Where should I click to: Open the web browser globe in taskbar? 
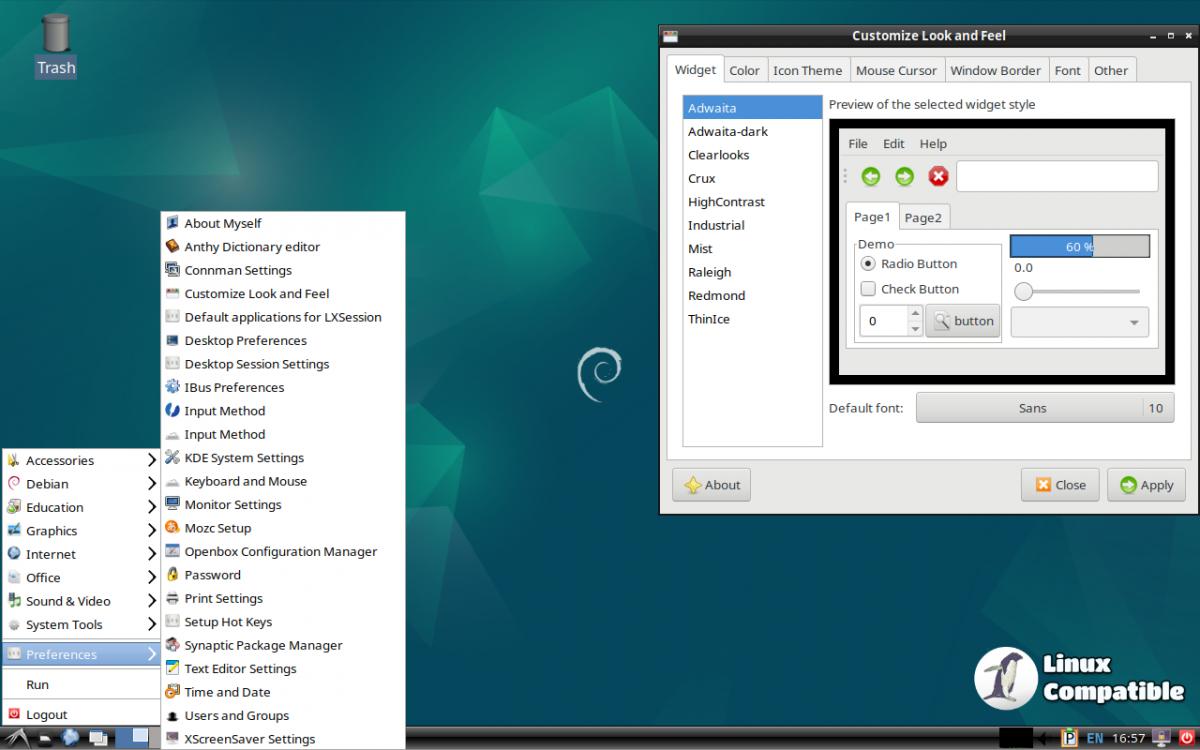(71, 738)
